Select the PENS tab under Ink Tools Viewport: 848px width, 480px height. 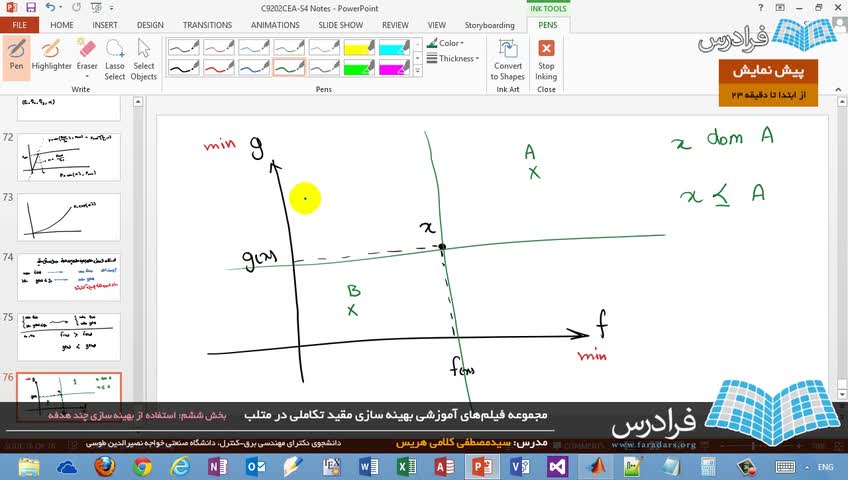coord(547,25)
